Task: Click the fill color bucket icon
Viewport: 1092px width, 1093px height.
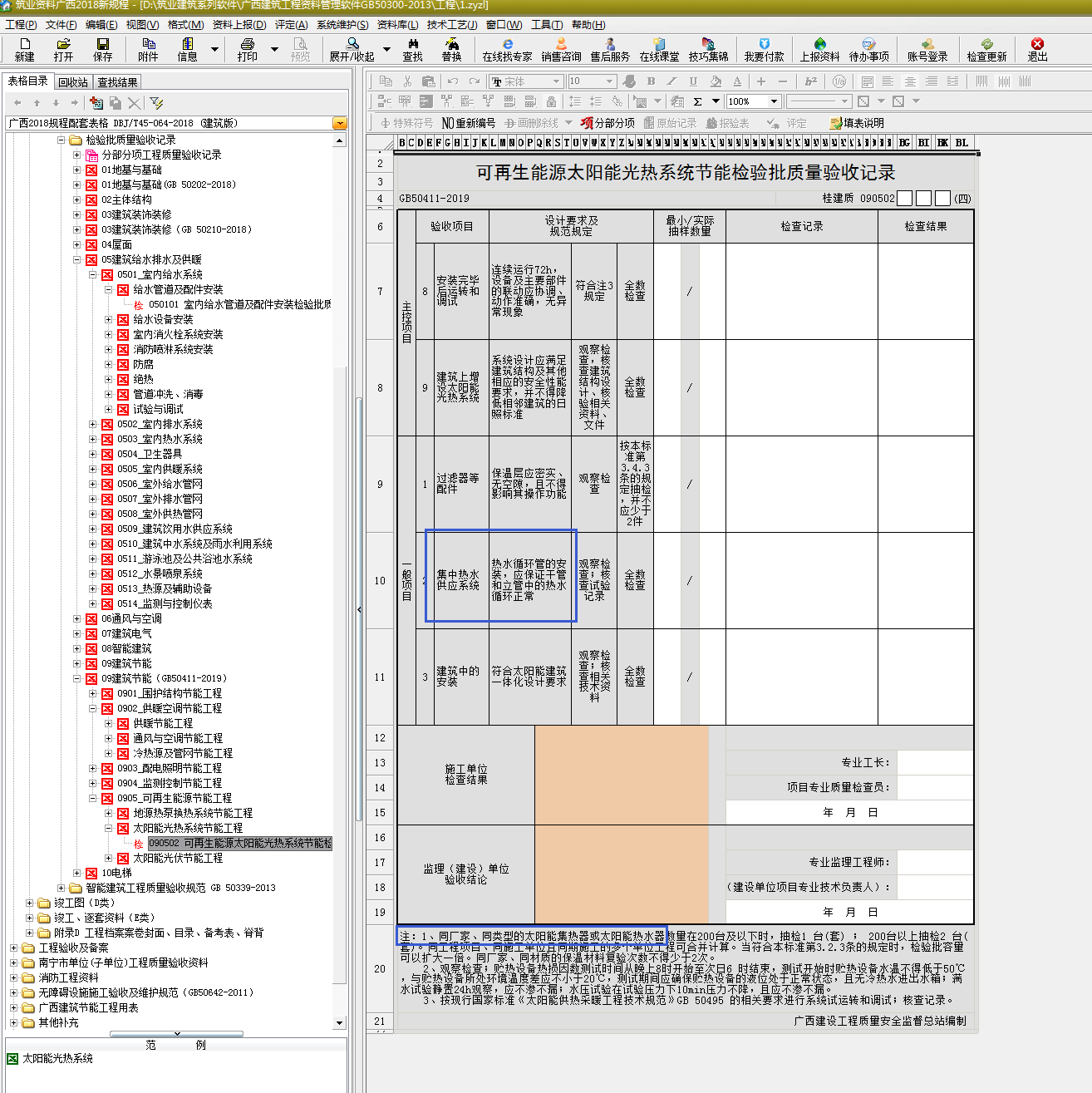Action: [716, 81]
